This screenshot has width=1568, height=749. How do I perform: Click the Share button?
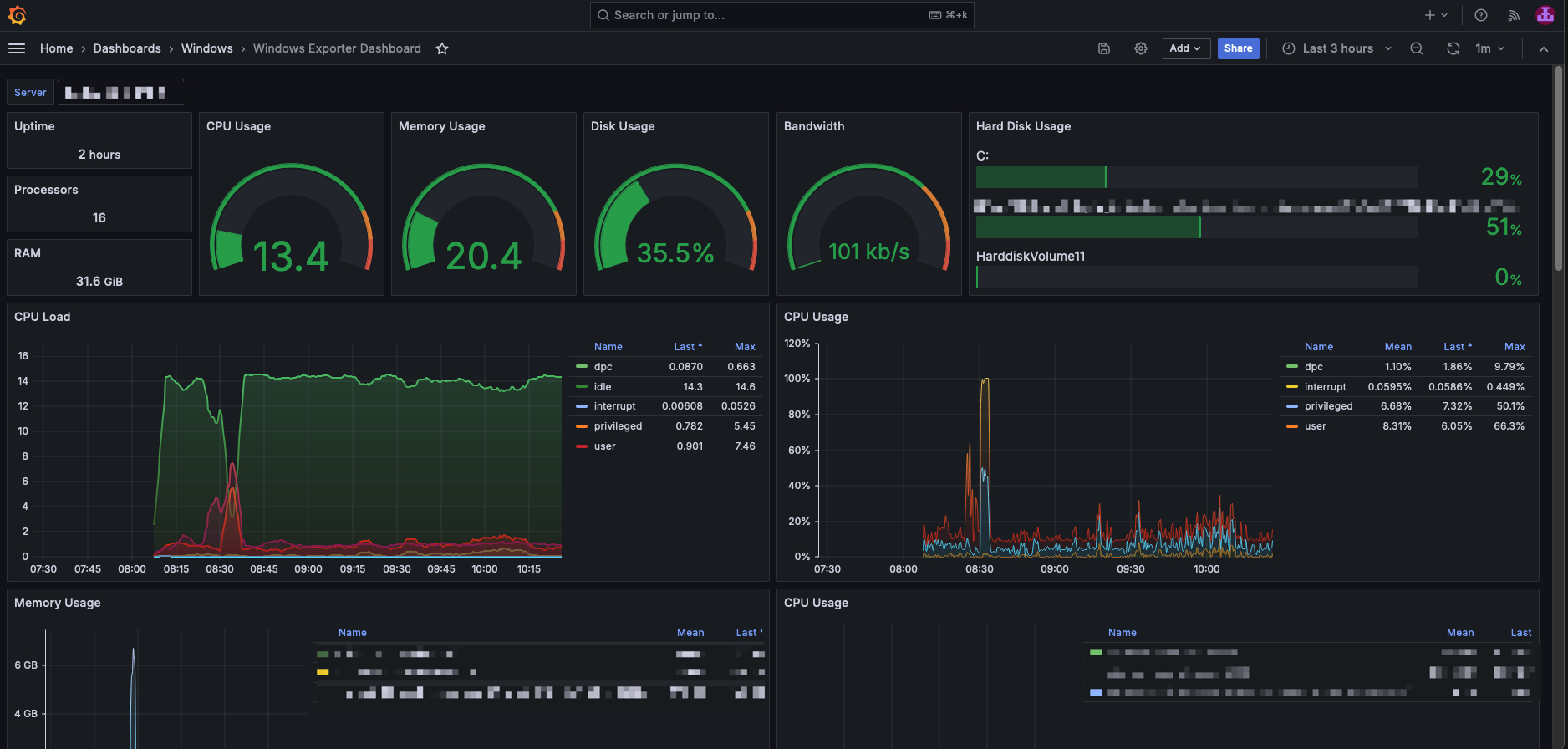coord(1238,48)
